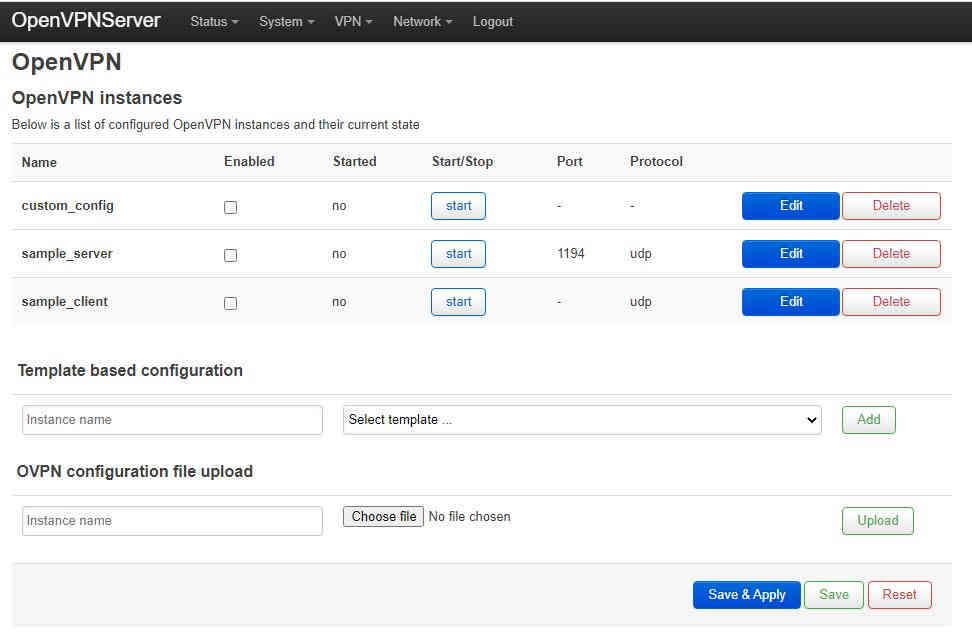Image resolution: width=972 pixels, height=634 pixels.
Task: Select custom_config name text
Action: [x=68, y=206]
